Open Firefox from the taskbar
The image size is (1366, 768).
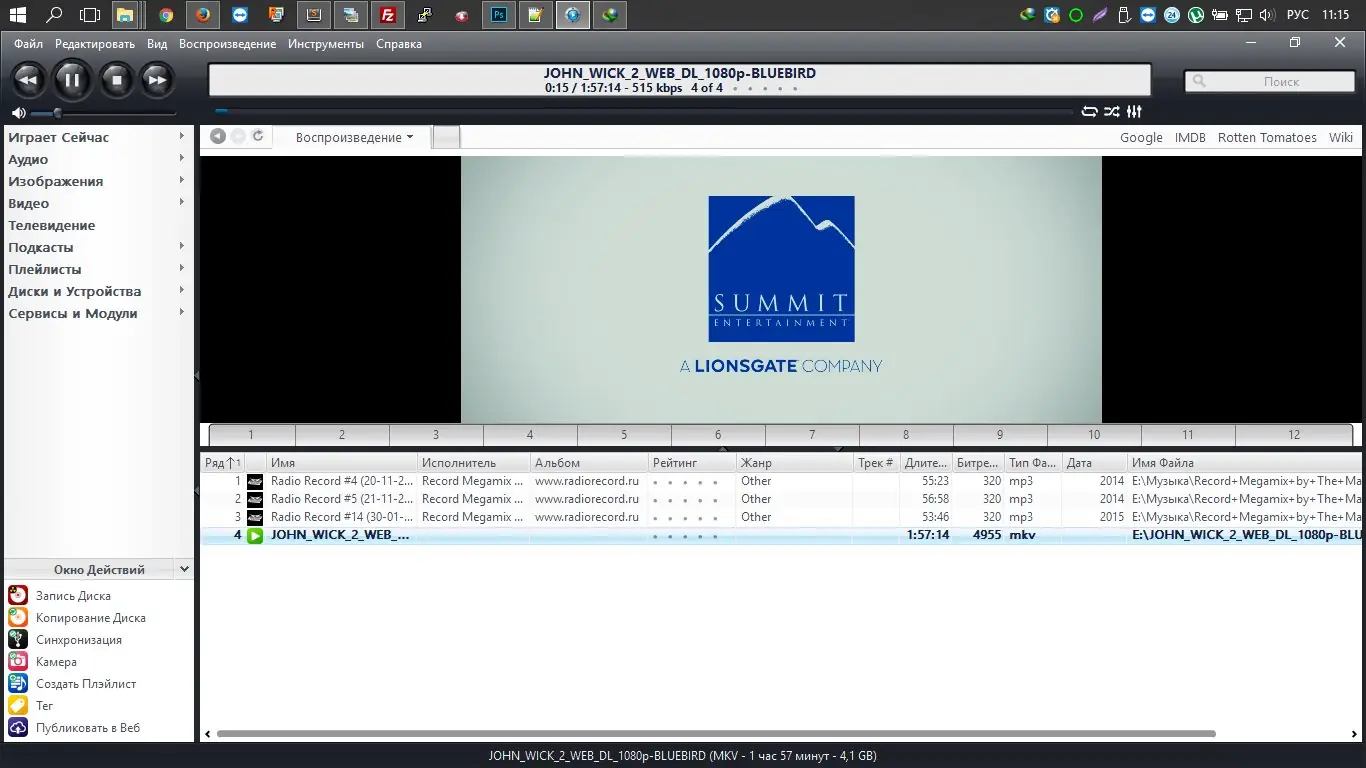tap(203, 15)
